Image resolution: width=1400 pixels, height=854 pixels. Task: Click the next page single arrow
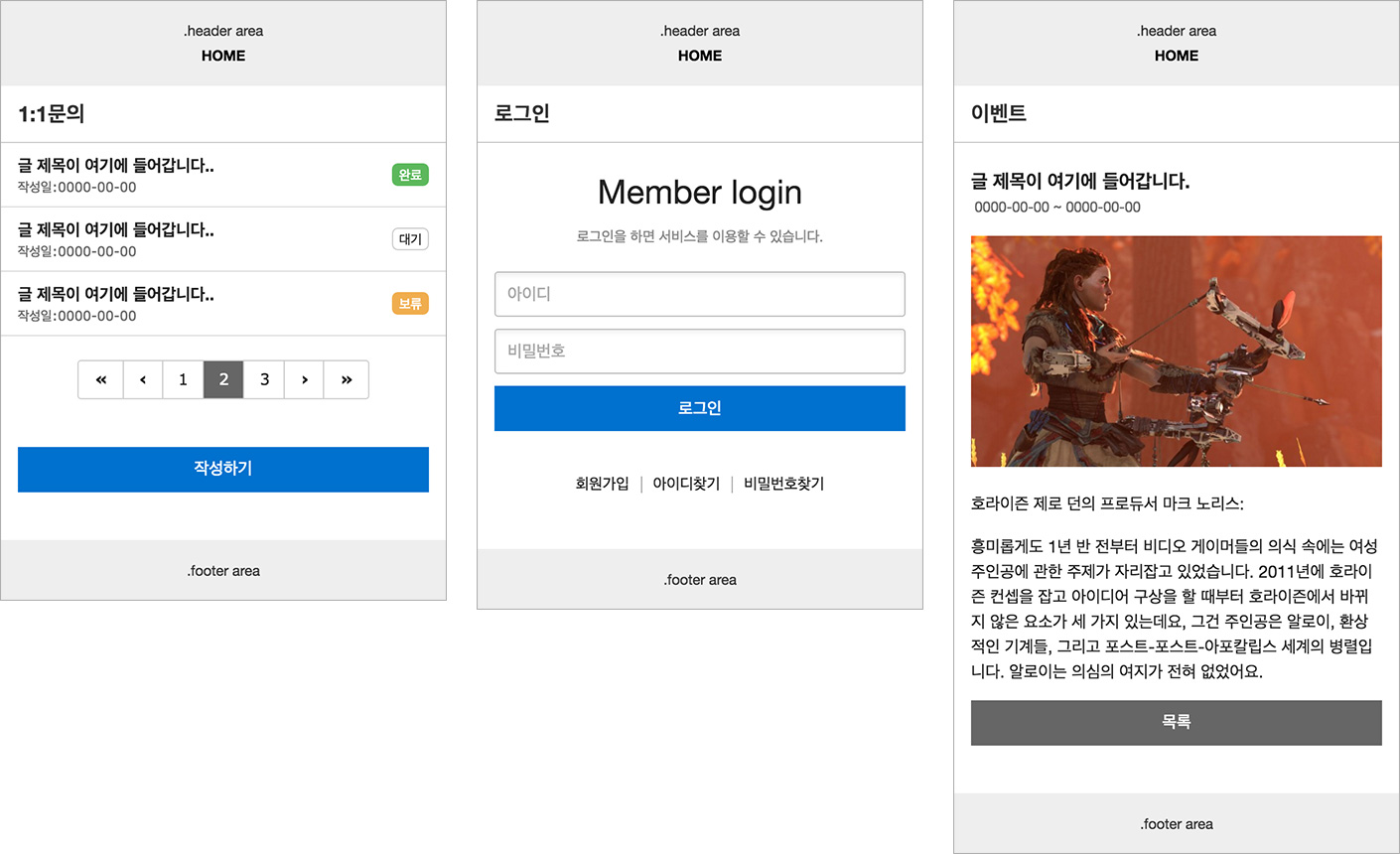coord(304,379)
